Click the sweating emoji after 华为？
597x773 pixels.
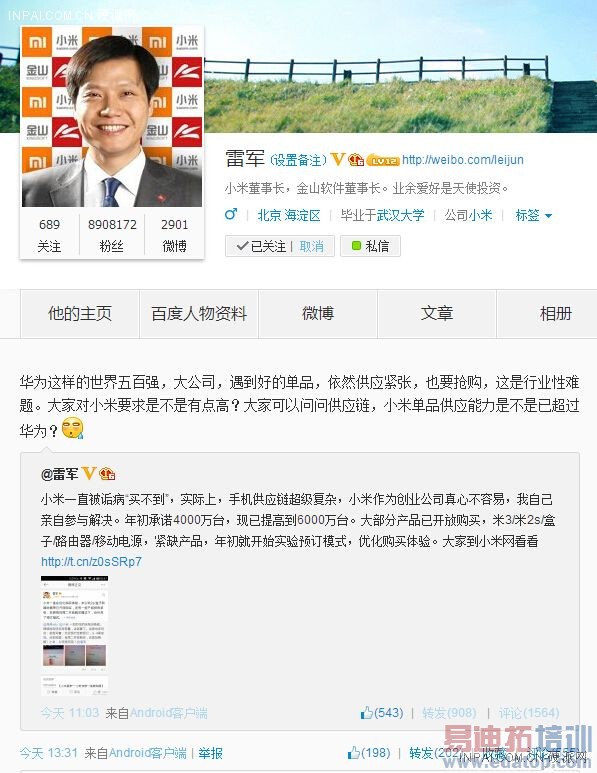coord(73,428)
